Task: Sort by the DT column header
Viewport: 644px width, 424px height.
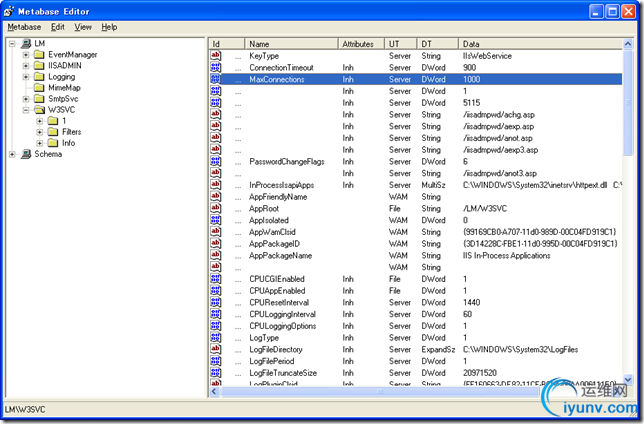Action: coord(437,44)
